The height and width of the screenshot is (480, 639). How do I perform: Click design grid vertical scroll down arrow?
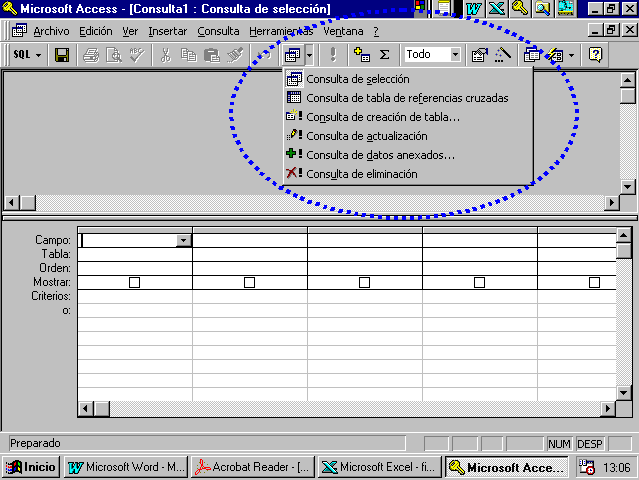click(624, 393)
